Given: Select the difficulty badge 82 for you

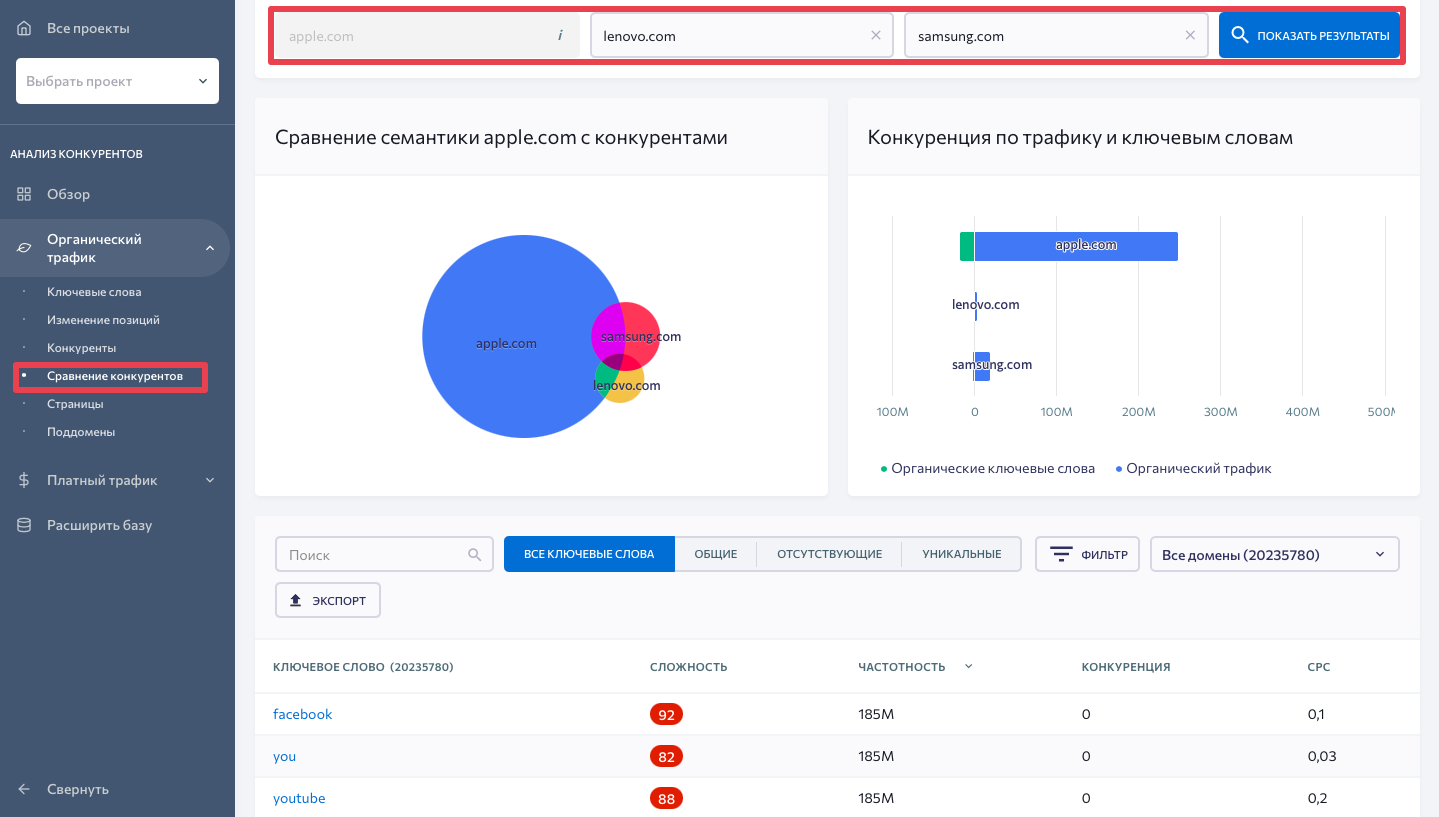Looking at the screenshot, I should pos(666,756).
